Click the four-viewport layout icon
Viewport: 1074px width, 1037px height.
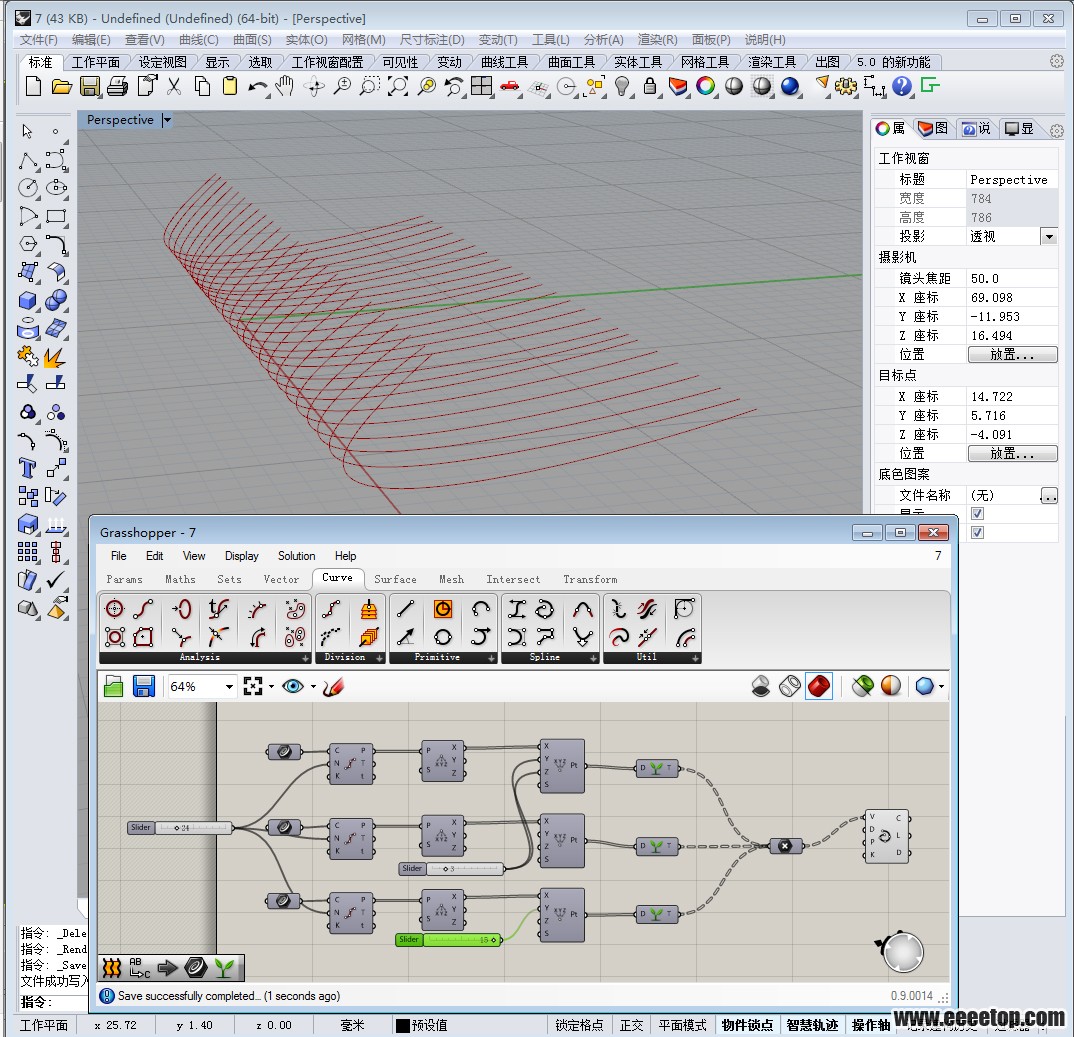coord(482,87)
